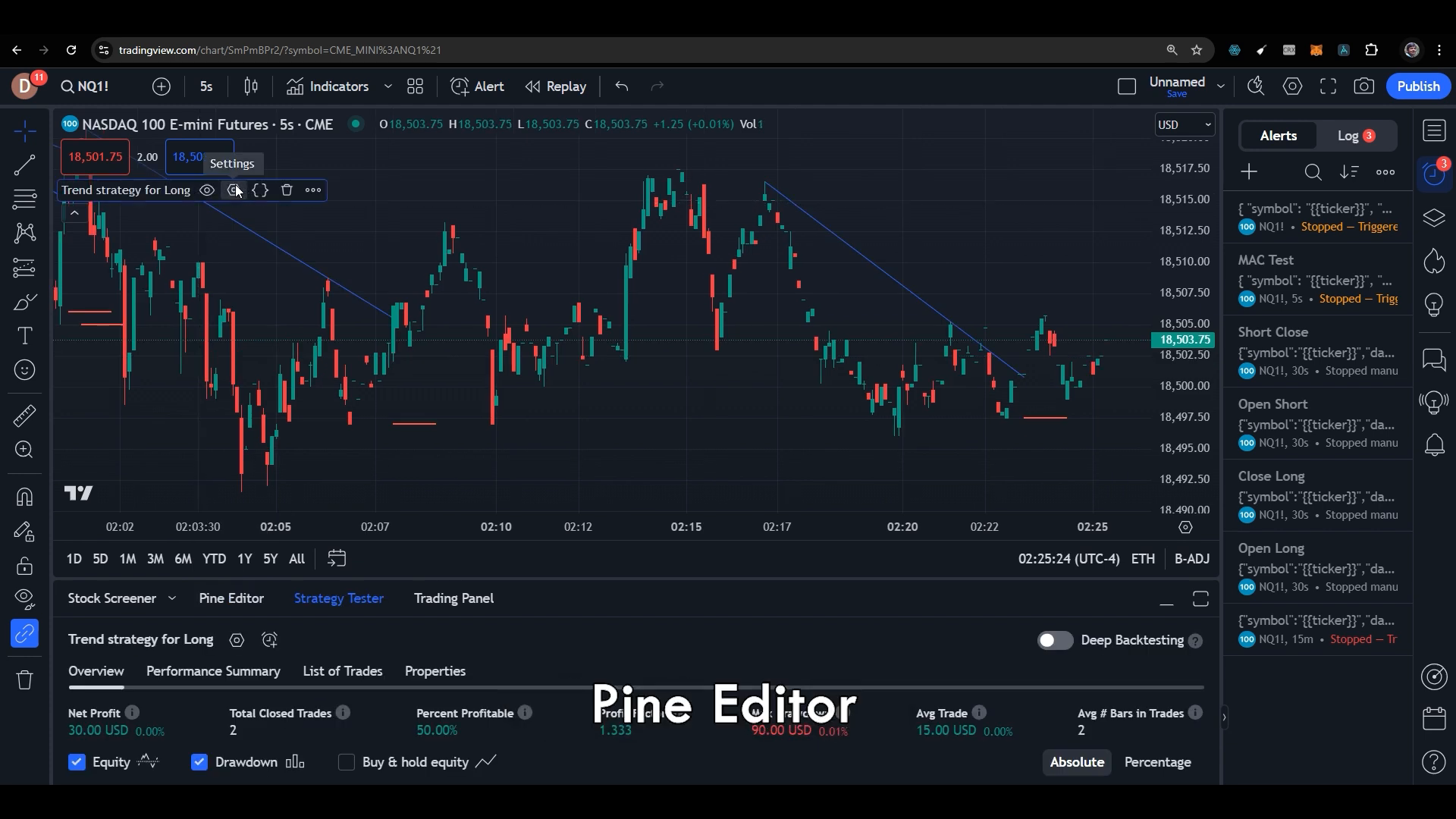Open the candlestick chart style selector

pyautogui.click(x=251, y=86)
